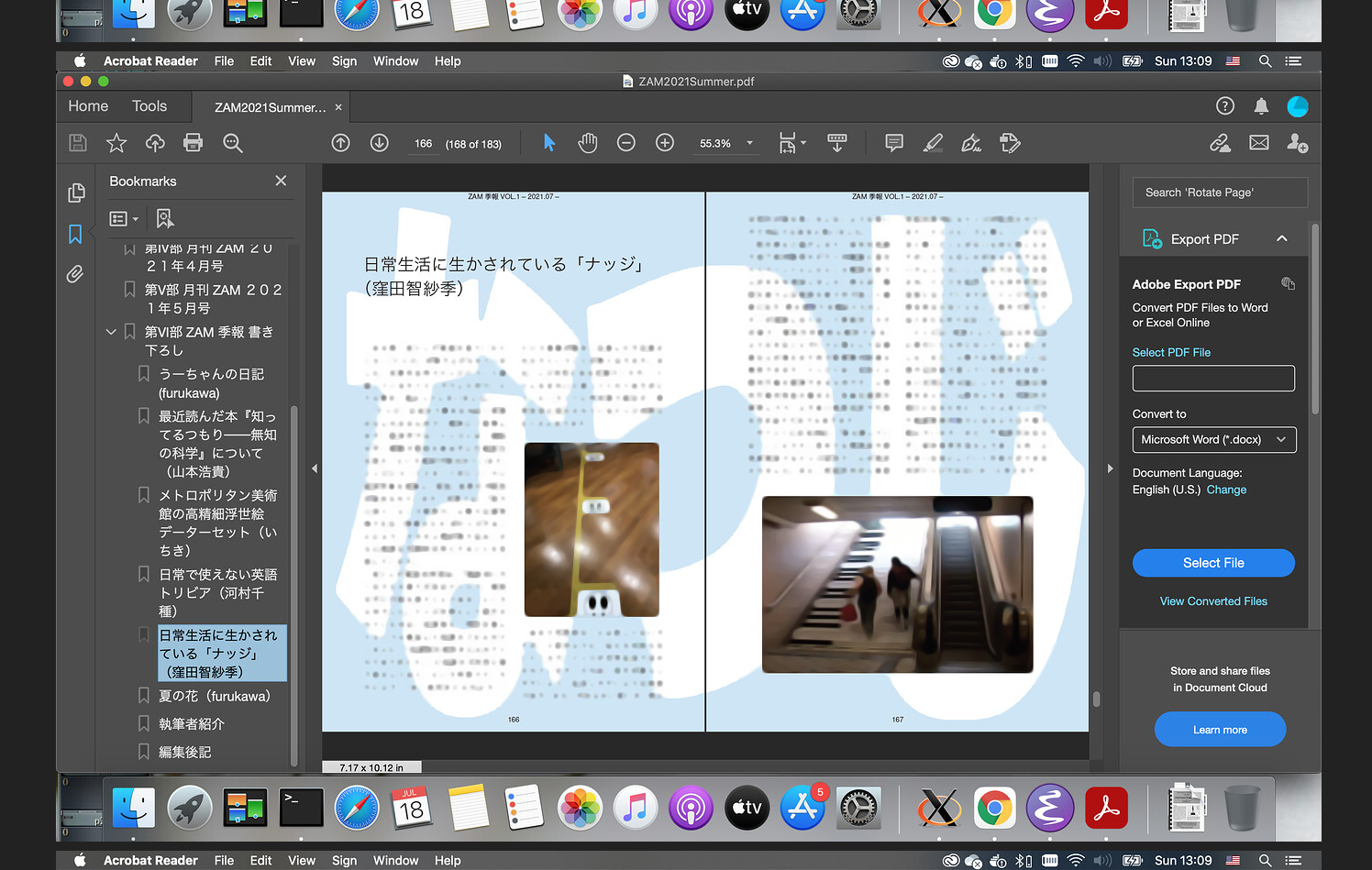Image resolution: width=1372 pixels, height=870 pixels.
Task: Open the Convert to format dropdown
Action: pos(1213,440)
